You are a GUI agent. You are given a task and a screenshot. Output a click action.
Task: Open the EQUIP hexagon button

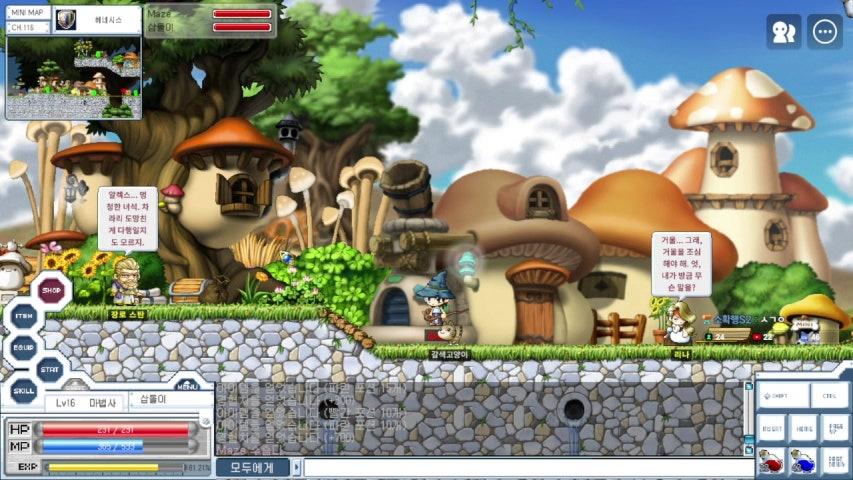coord(23,347)
